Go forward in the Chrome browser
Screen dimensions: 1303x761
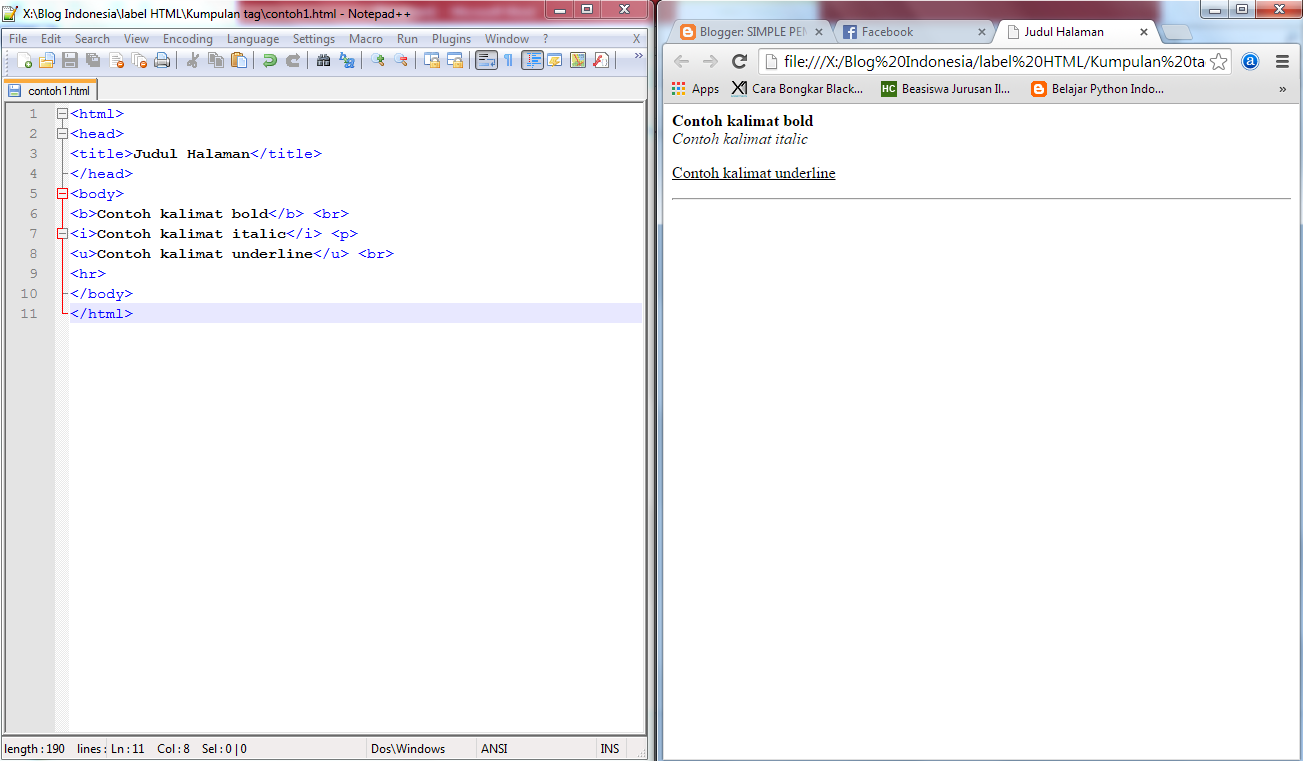click(710, 62)
